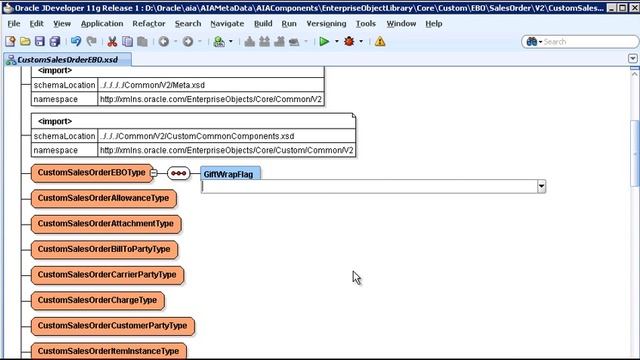Screen dimensions: 640x360
Task: Click the deploy icon in toolbar
Action: click(294, 41)
